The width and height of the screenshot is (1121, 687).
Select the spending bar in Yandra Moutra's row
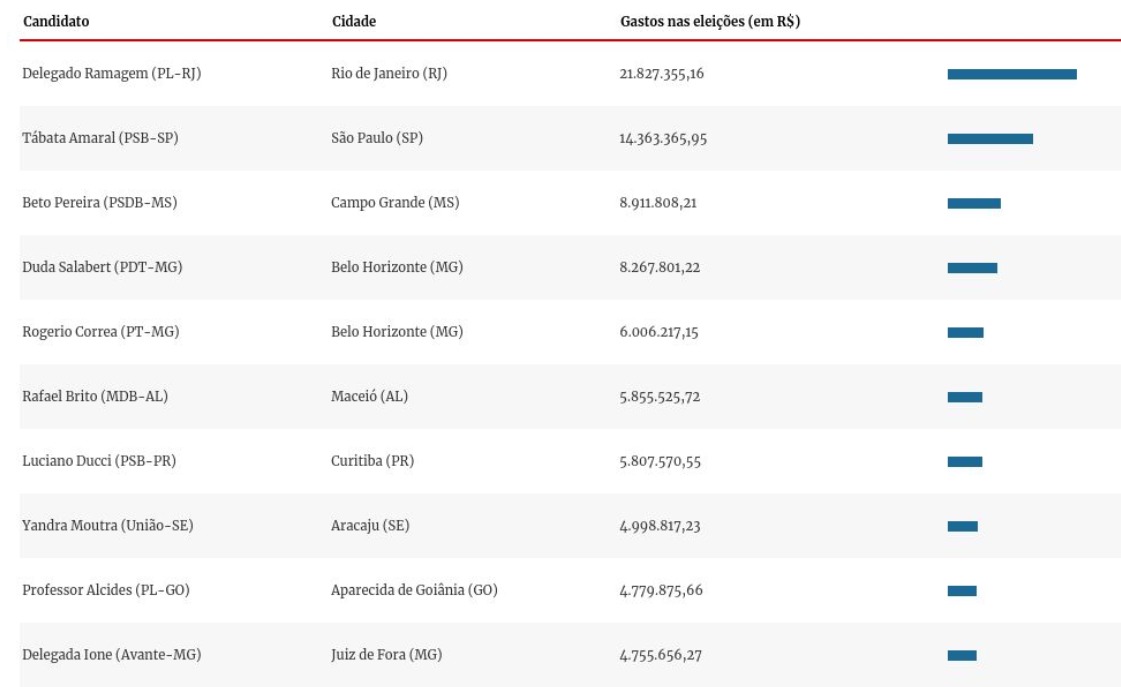[962, 526]
